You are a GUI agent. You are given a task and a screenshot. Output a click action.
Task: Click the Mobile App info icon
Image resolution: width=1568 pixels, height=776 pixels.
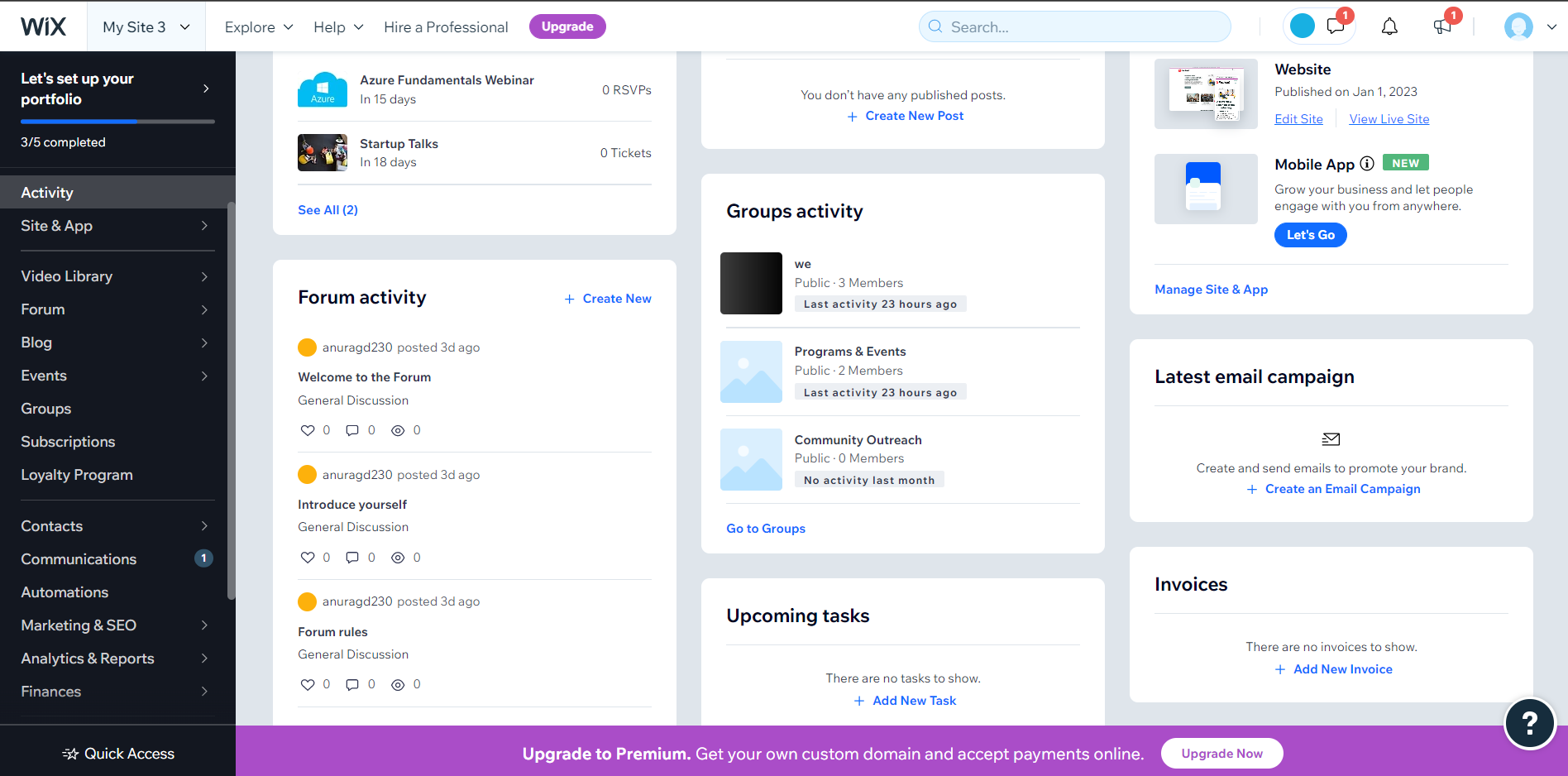[x=1367, y=164]
